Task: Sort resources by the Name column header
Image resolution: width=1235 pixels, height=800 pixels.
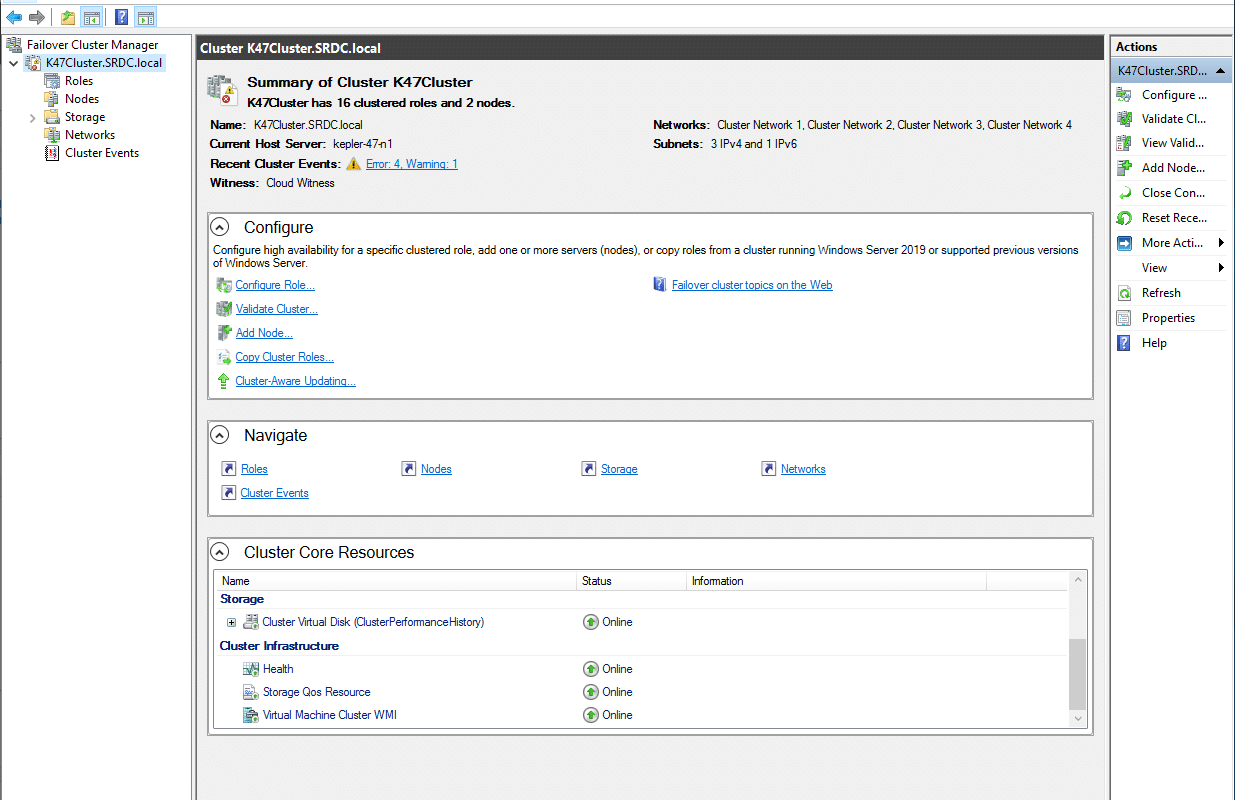Action: pyautogui.click(x=396, y=581)
